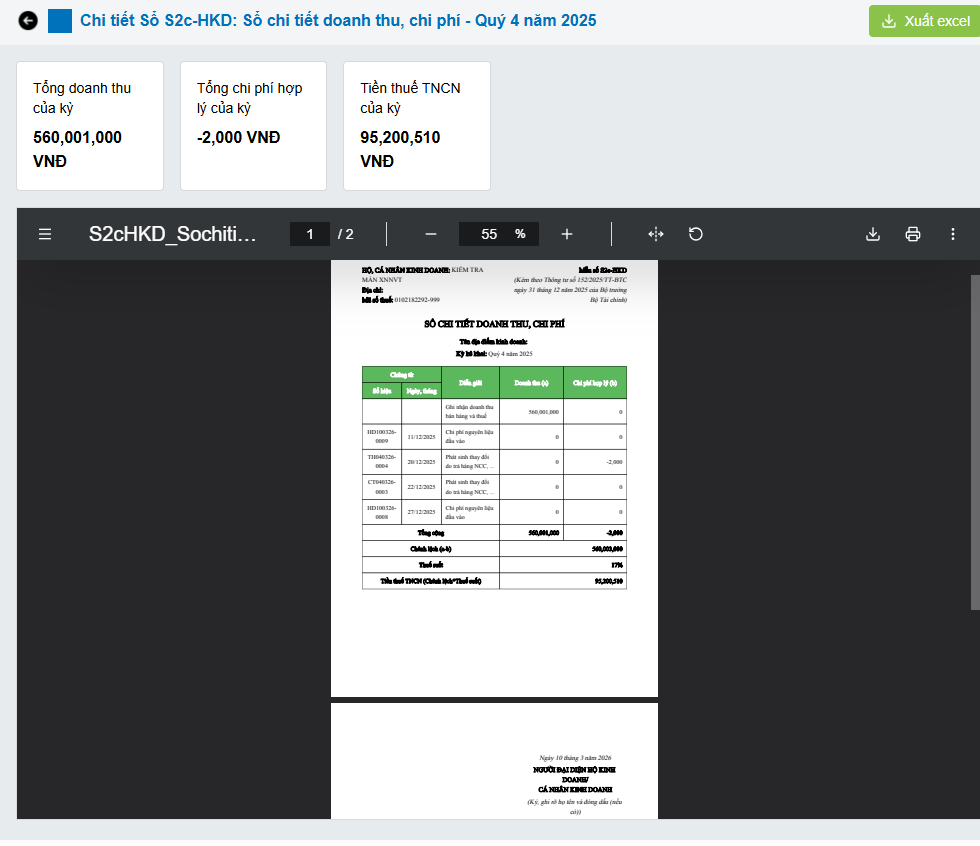Screen dimensions: 980x846
Task: Click the blue square icon beside title
Action: pyautogui.click(x=60, y=21)
